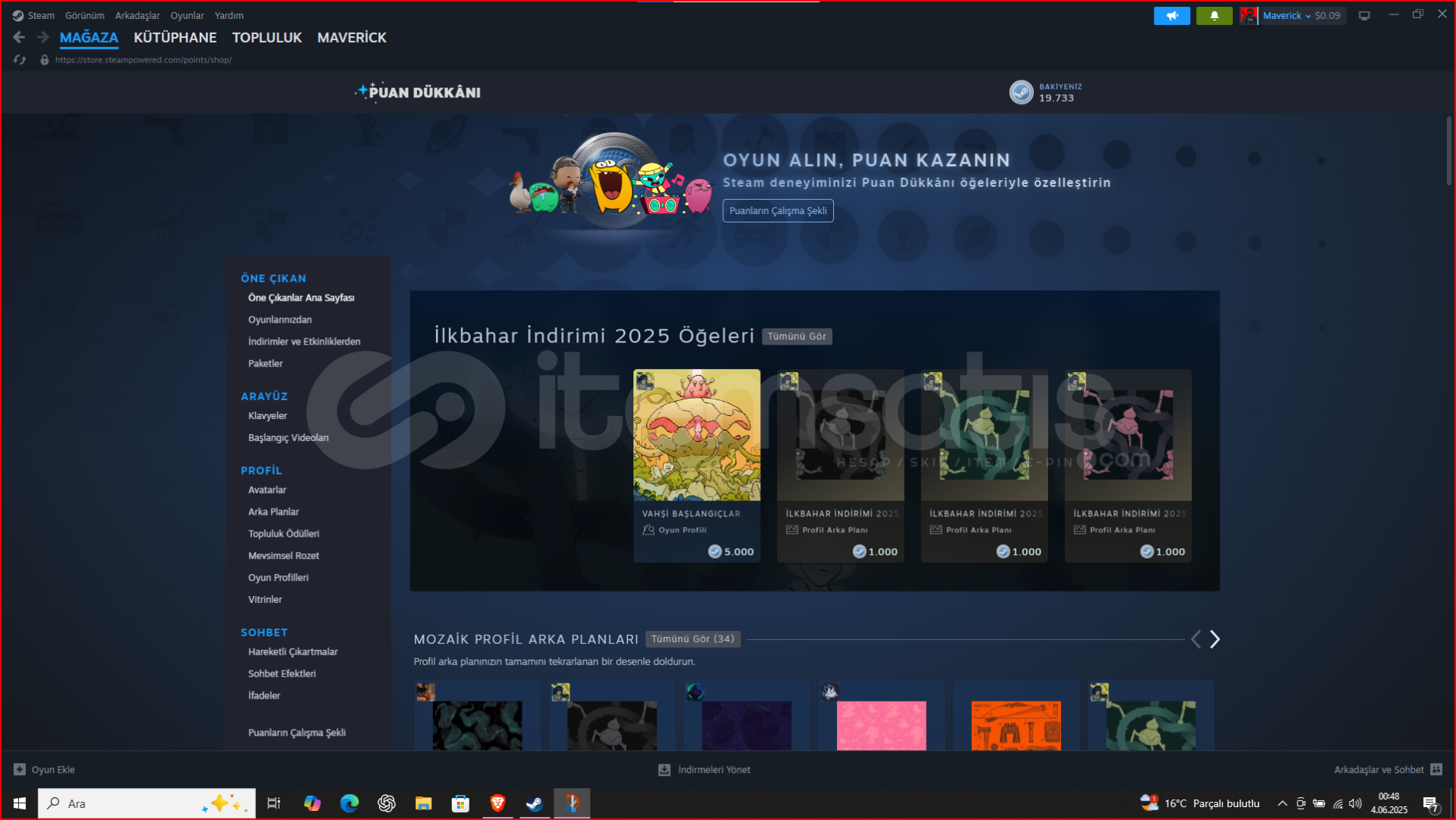The image size is (1456, 820).
Task: Reload the page with the refresh icon
Action: tap(20, 60)
